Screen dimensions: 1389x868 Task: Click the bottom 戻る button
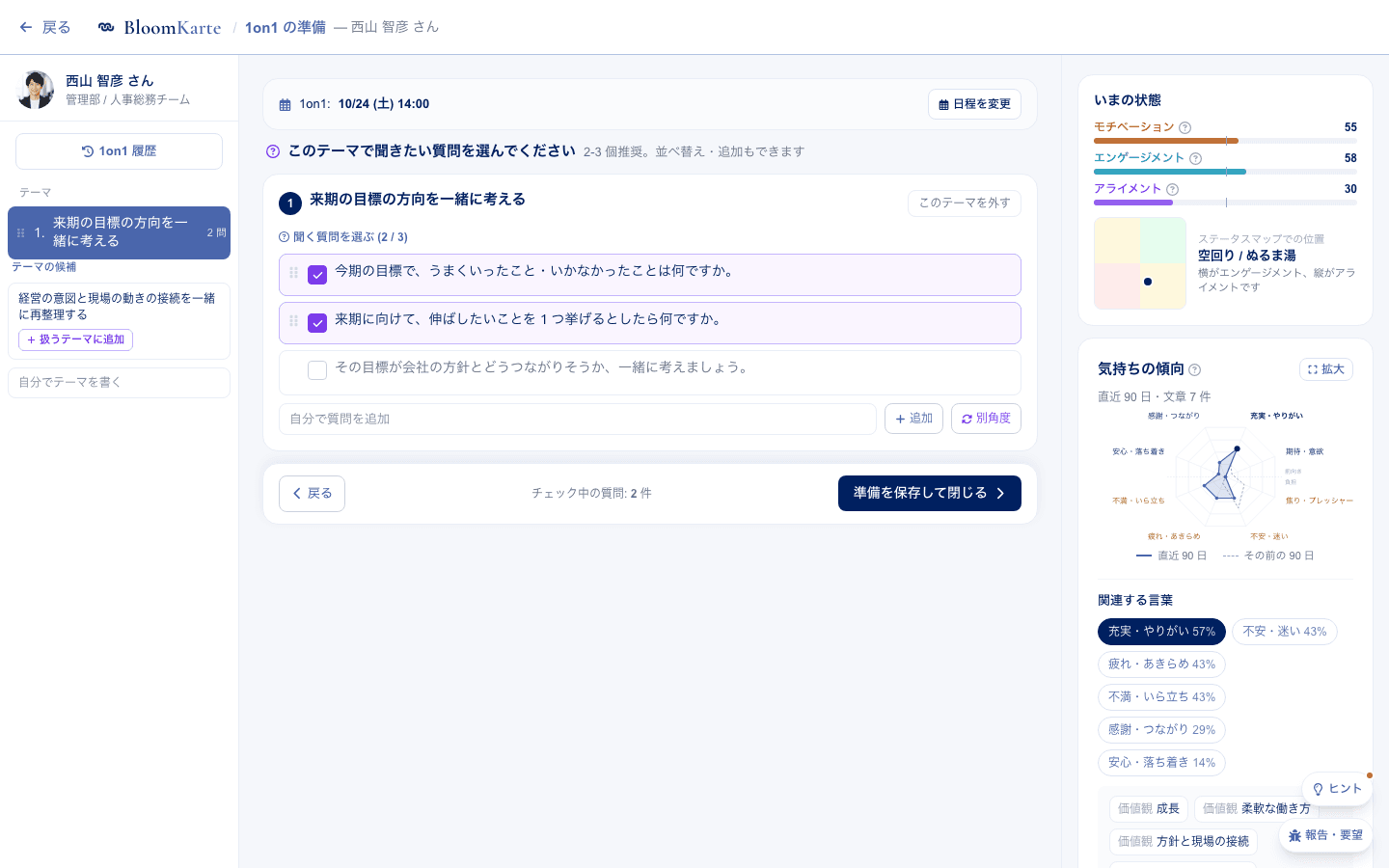click(312, 494)
